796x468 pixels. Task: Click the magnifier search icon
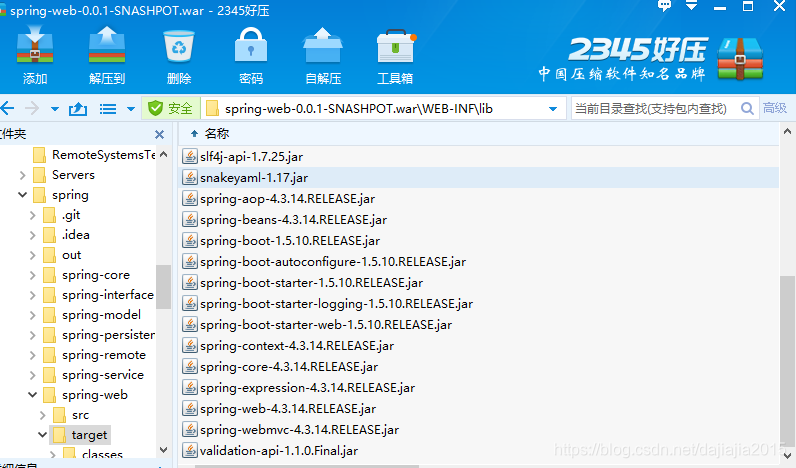click(x=747, y=108)
